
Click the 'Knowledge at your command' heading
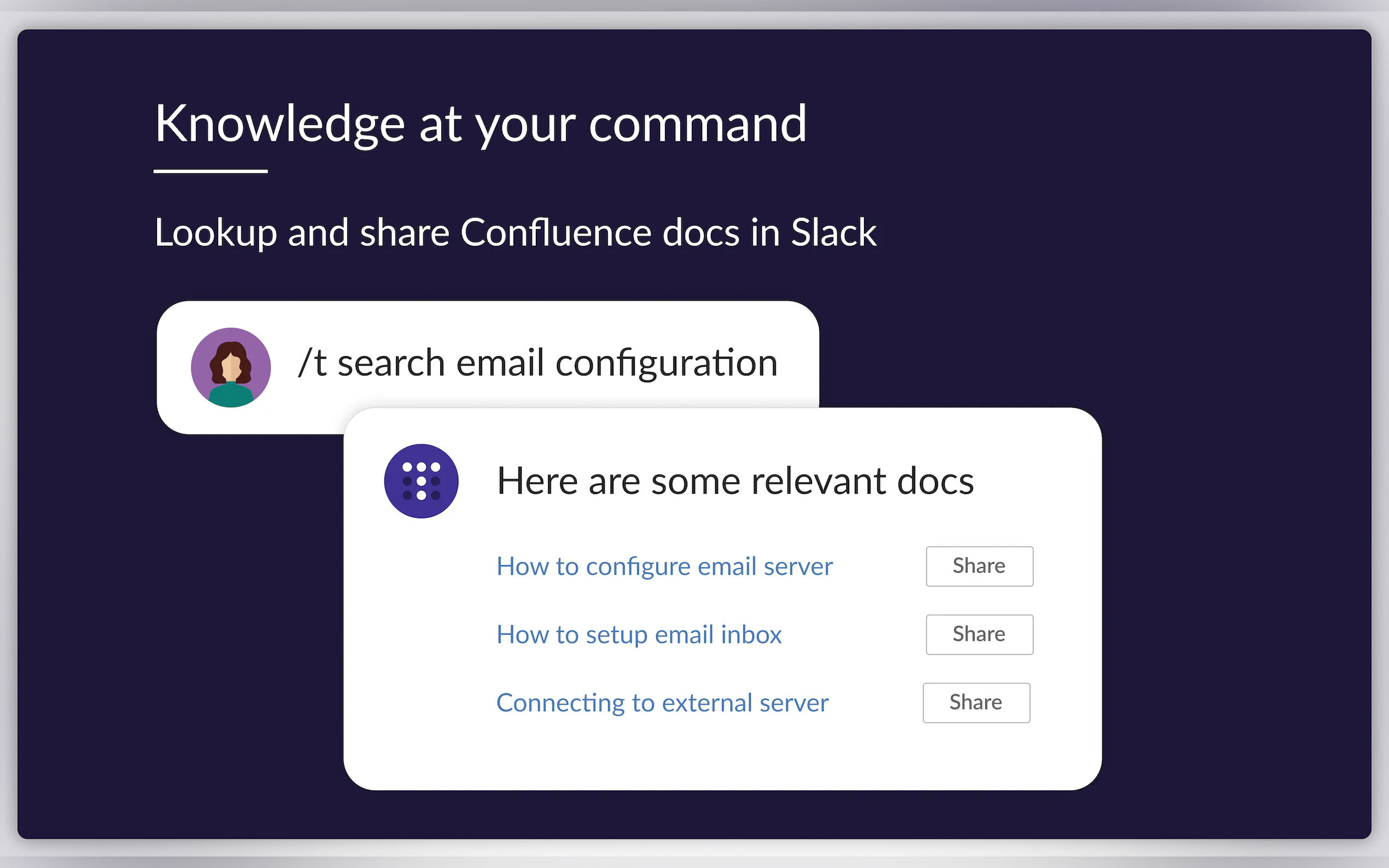pyautogui.click(x=481, y=124)
